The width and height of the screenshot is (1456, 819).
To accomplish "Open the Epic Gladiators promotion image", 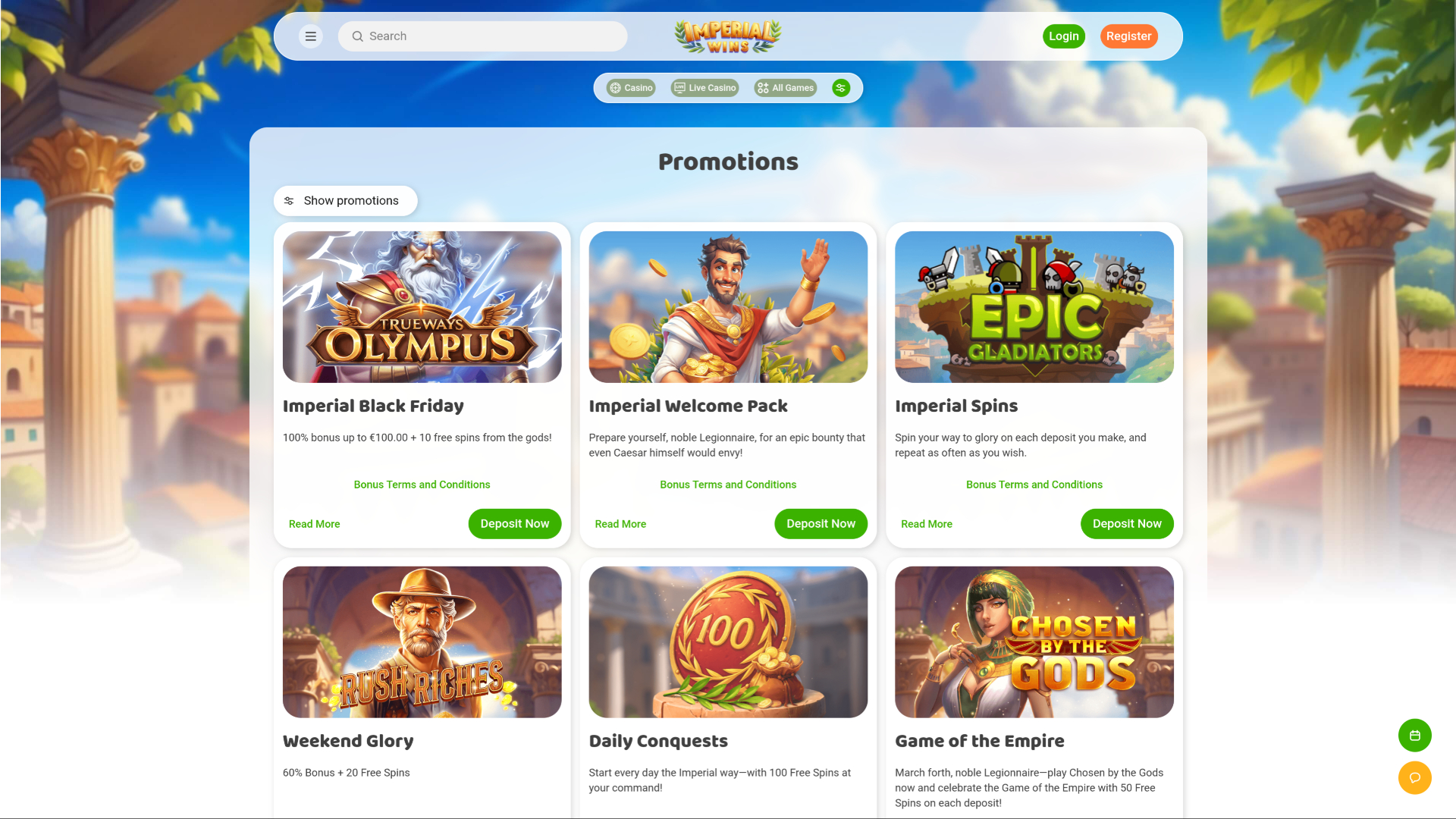I will click(x=1034, y=307).
